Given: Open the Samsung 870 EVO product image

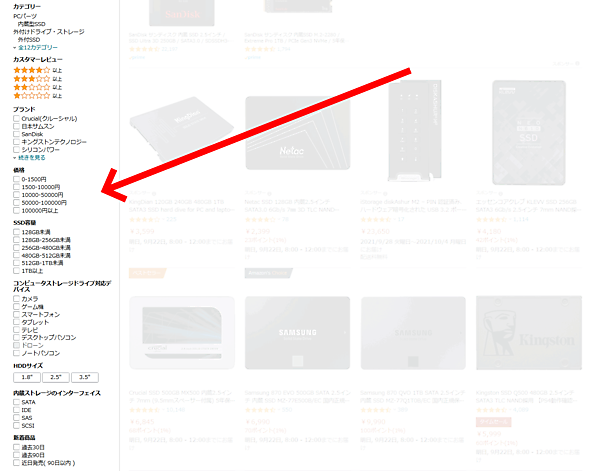Looking at the screenshot, I should click(x=298, y=333).
